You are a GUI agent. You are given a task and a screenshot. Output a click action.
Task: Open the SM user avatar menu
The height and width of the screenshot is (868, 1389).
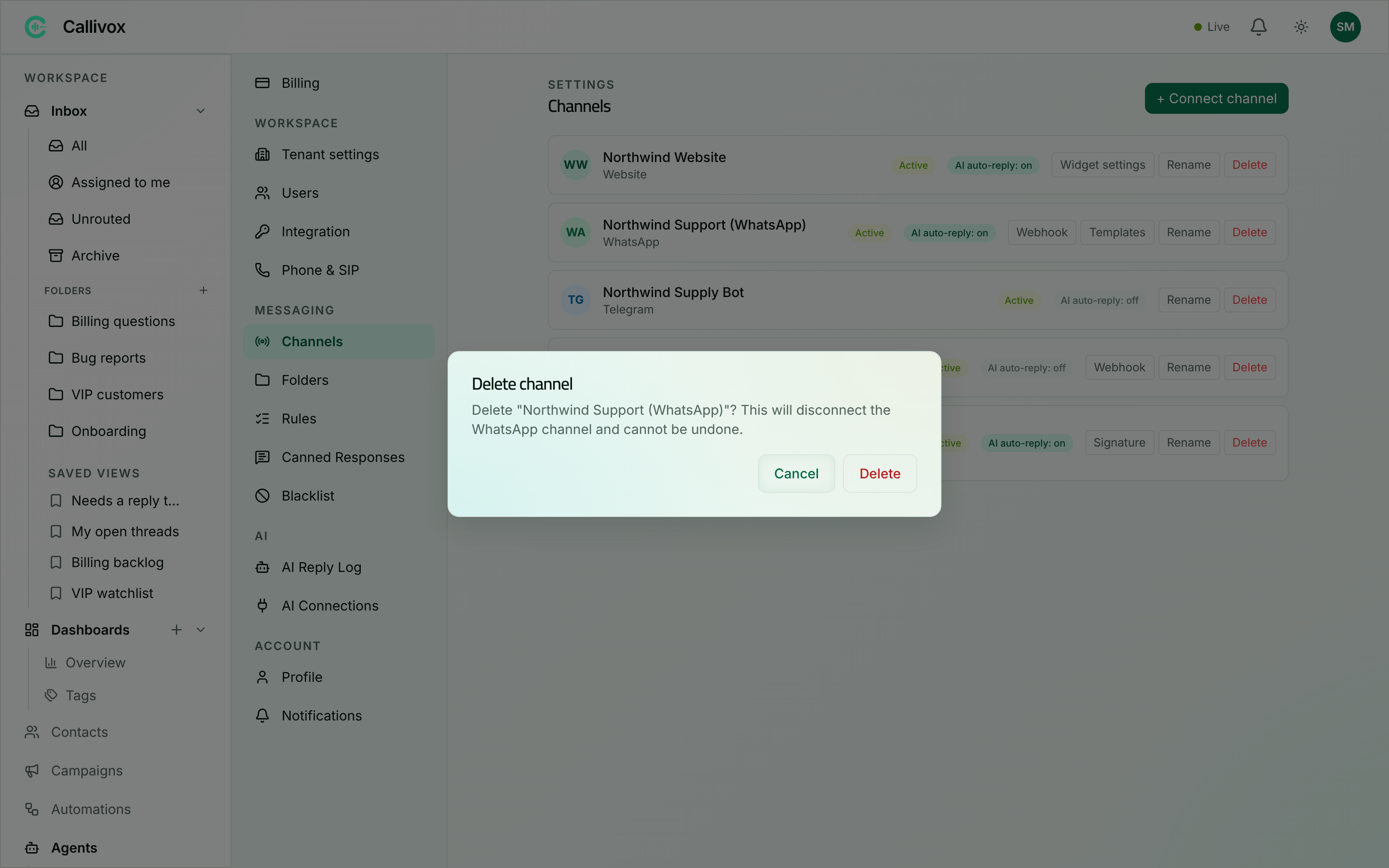point(1345,27)
